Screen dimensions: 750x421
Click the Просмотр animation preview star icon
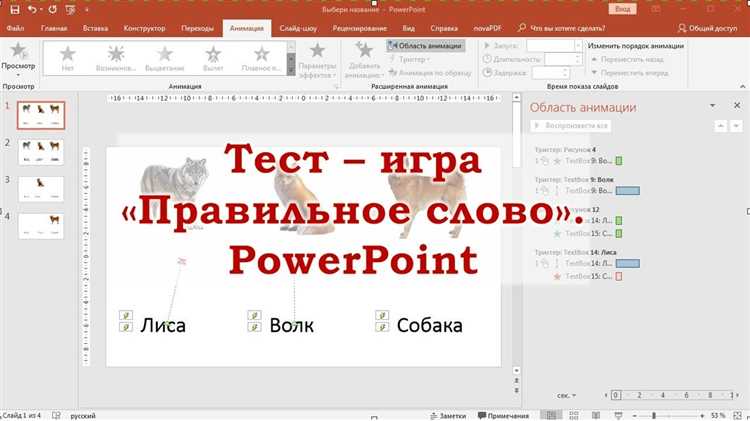point(18,50)
